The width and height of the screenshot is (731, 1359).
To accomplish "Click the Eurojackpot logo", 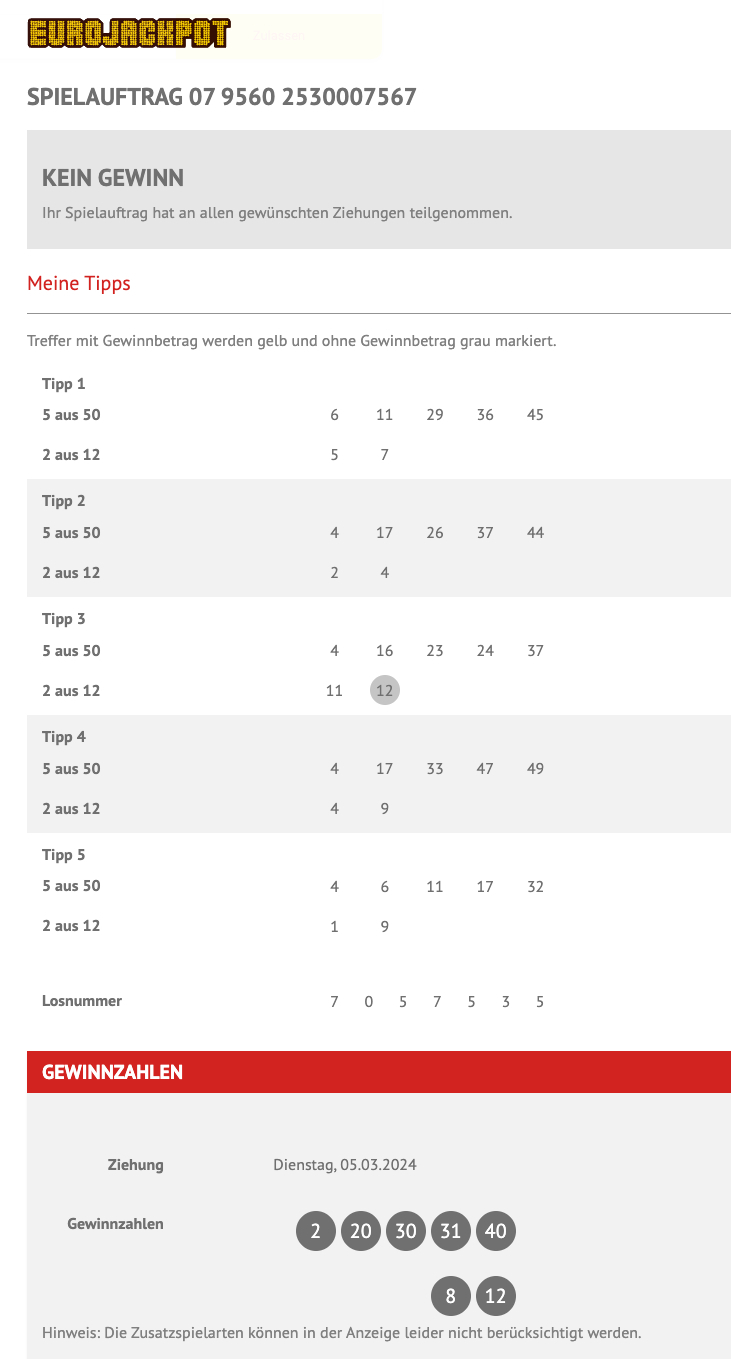I will point(129,34).
